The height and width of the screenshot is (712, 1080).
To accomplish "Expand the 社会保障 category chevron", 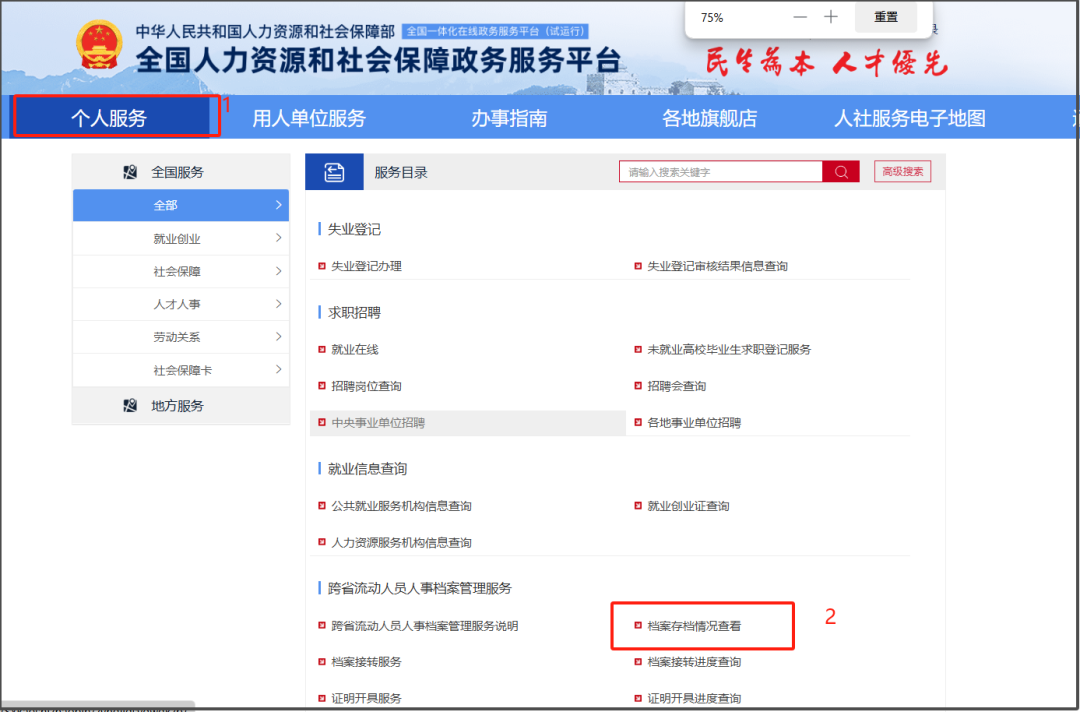I will [279, 271].
